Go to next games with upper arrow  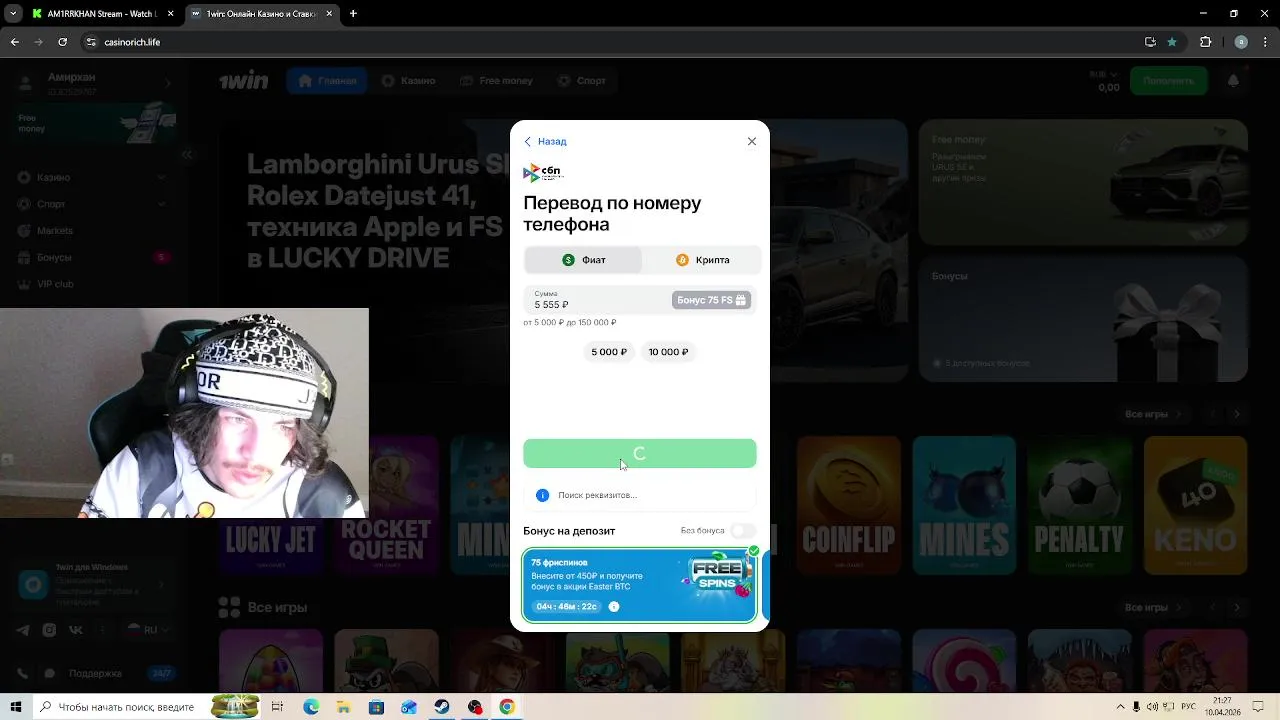coord(1237,414)
